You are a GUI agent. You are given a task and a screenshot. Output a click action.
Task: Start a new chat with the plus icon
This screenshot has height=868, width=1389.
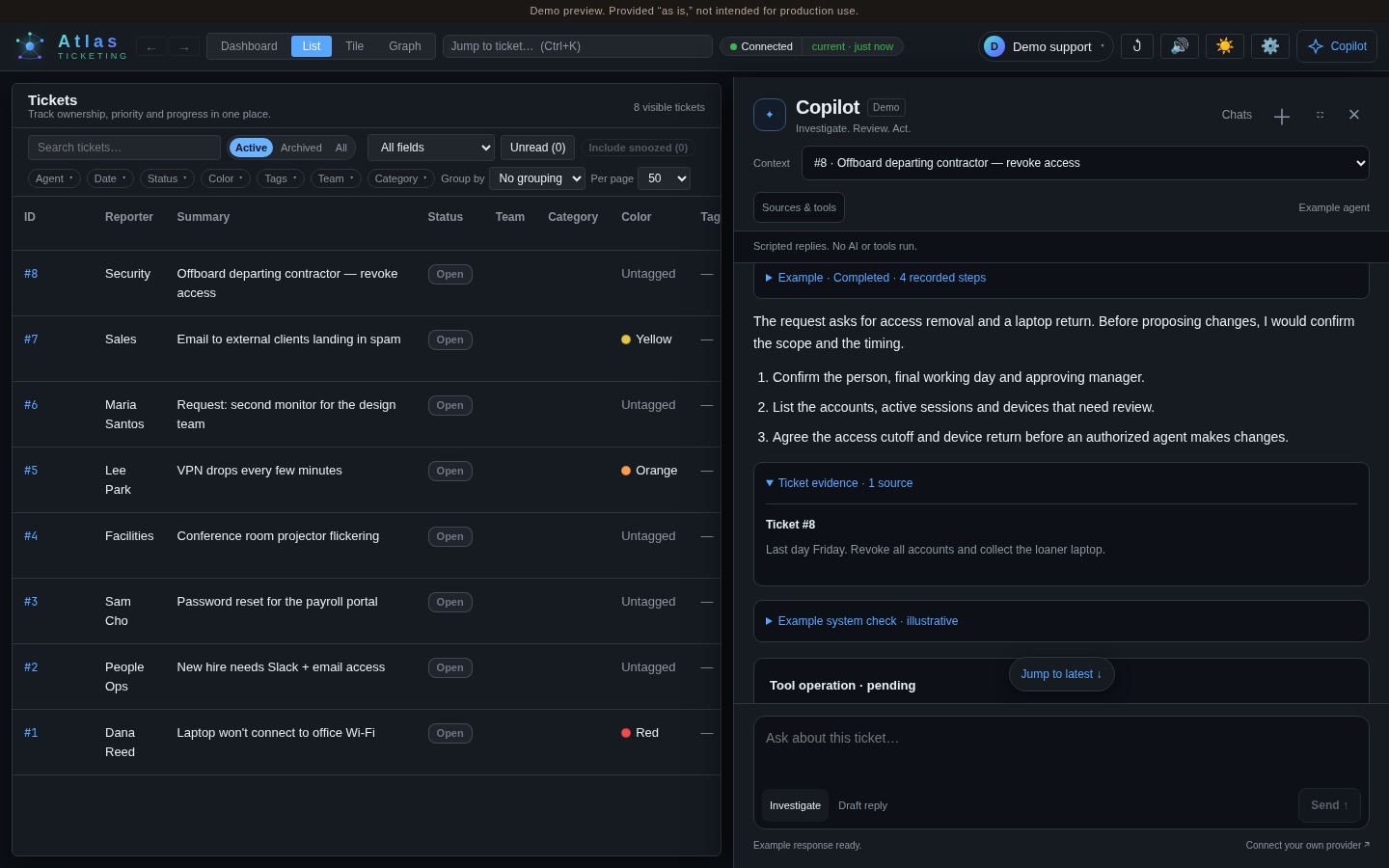click(1281, 116)
